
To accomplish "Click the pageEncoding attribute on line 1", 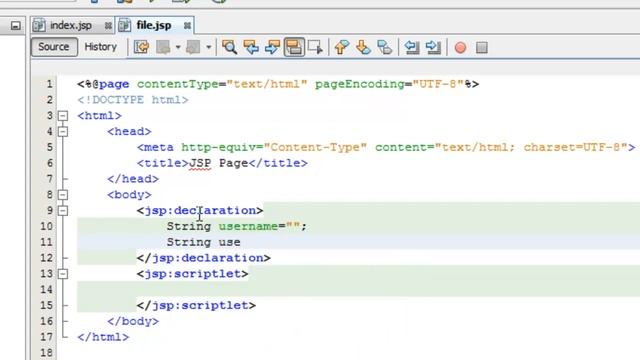I will pos(360,84).
